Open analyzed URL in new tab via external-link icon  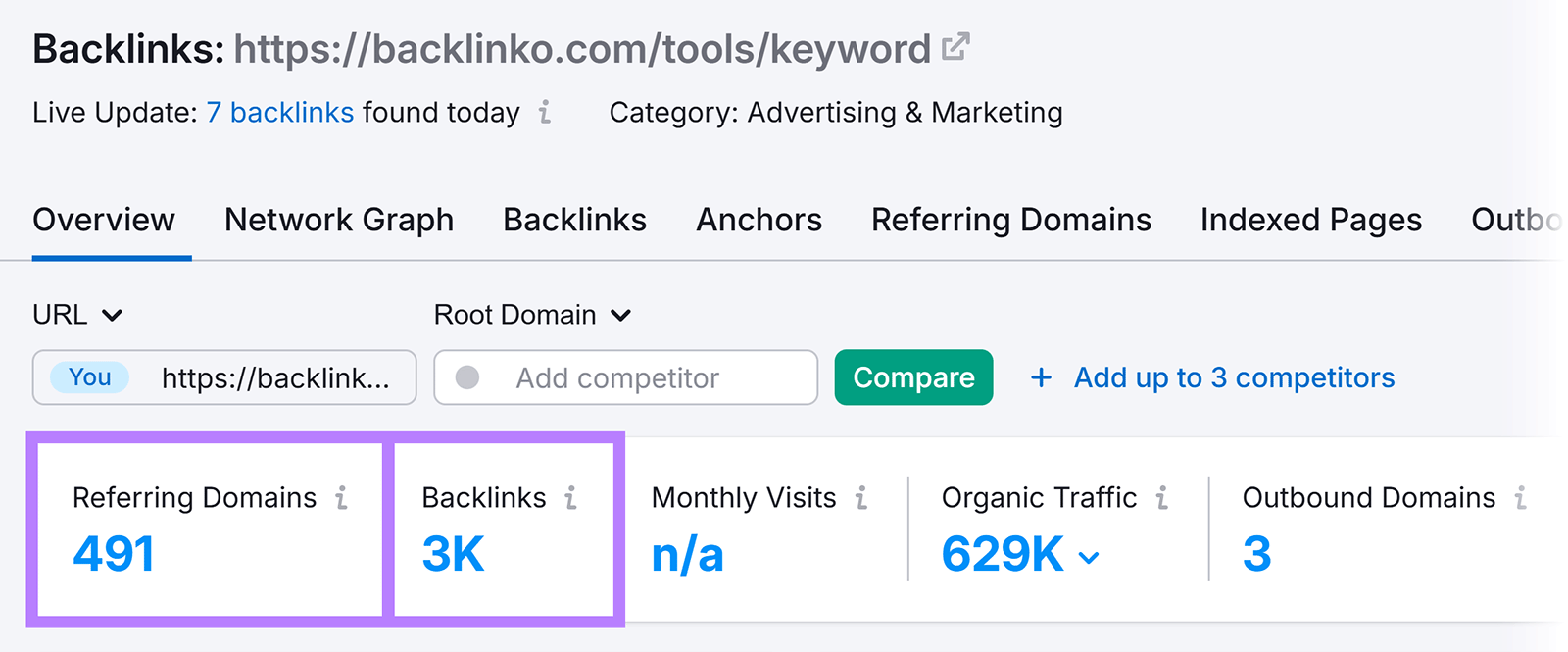955,45
